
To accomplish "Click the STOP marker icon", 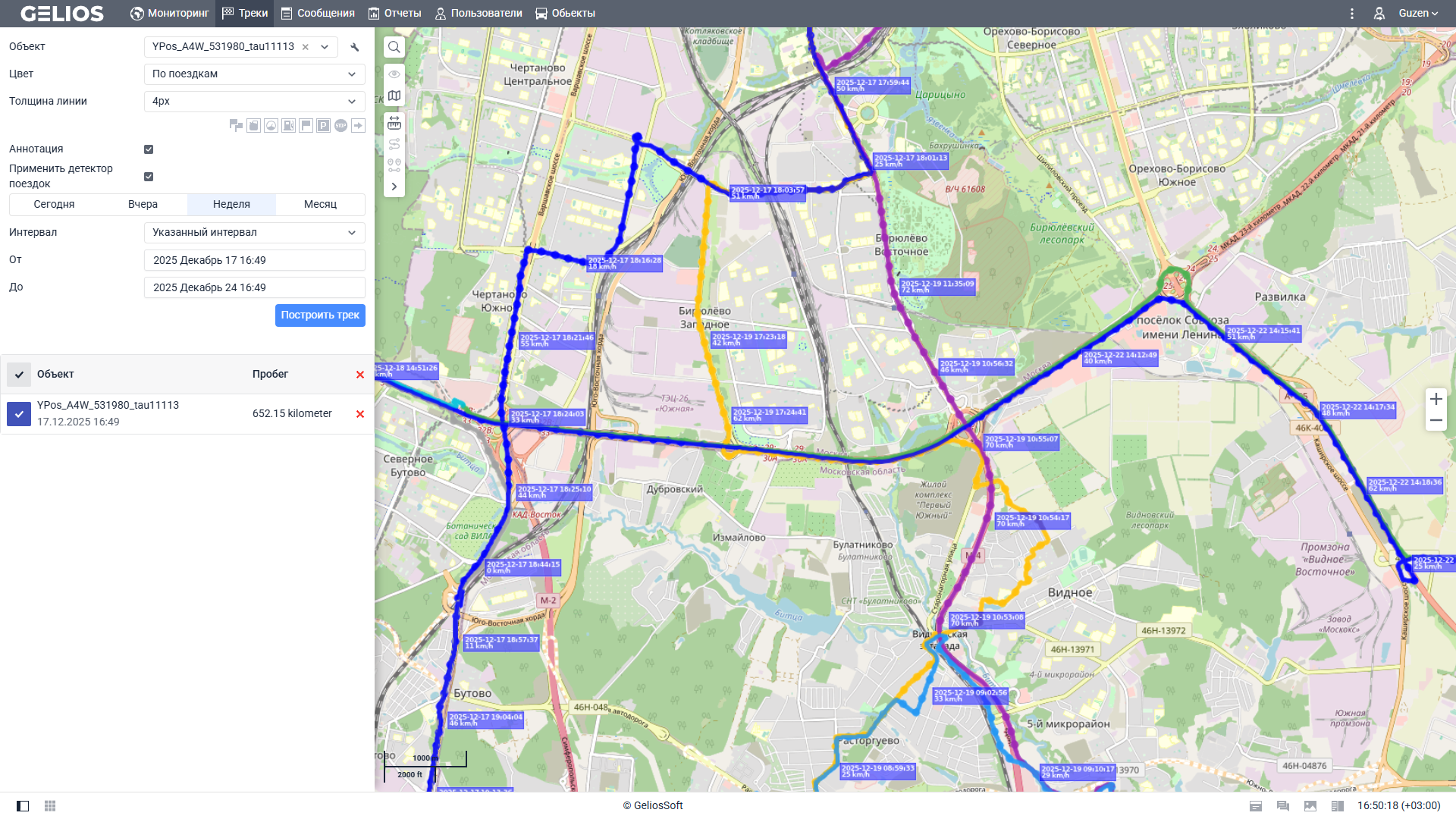I will pyautogui.click(x=340, y=126).
